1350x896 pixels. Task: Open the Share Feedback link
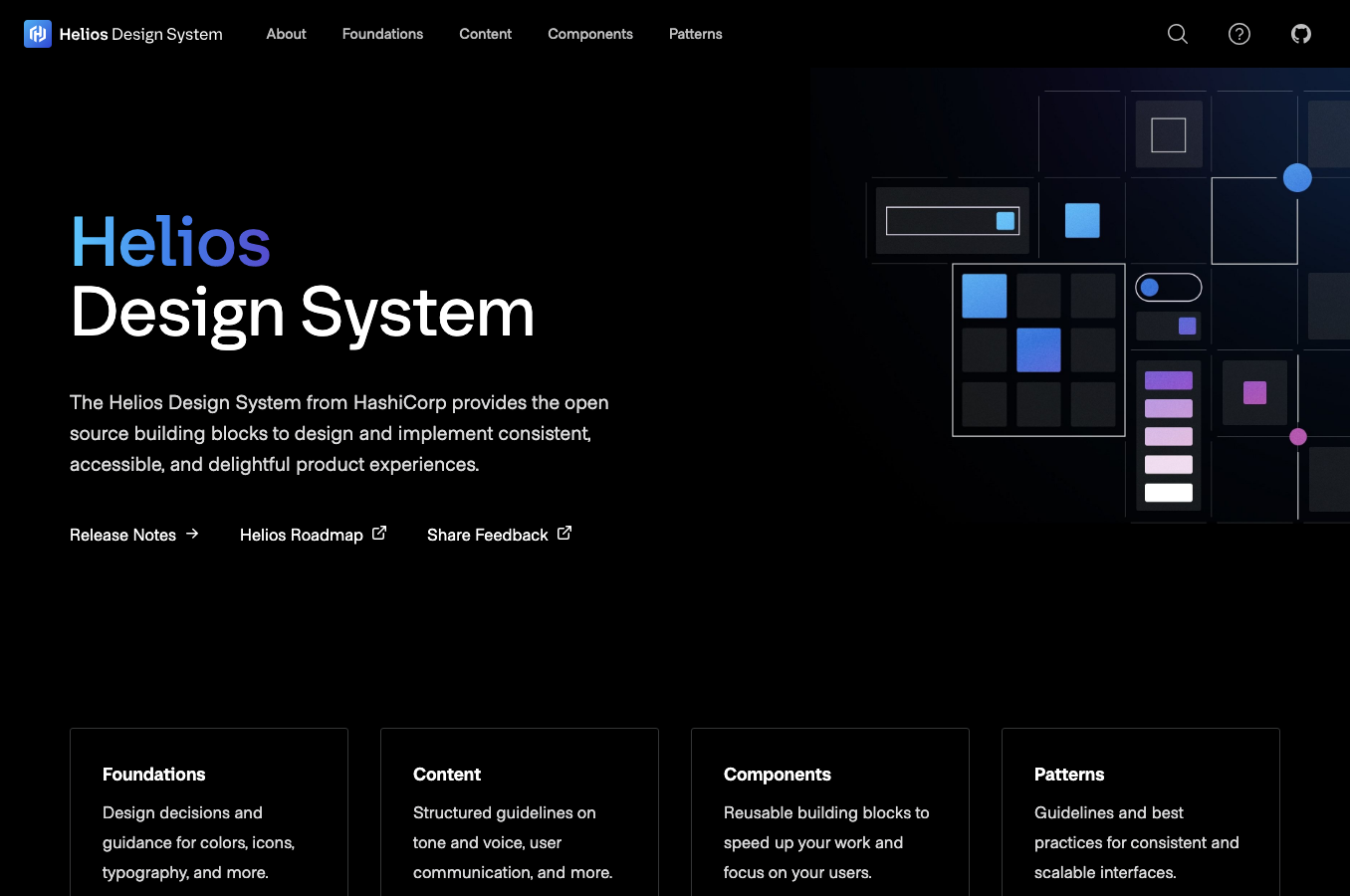tap(487, 535)
